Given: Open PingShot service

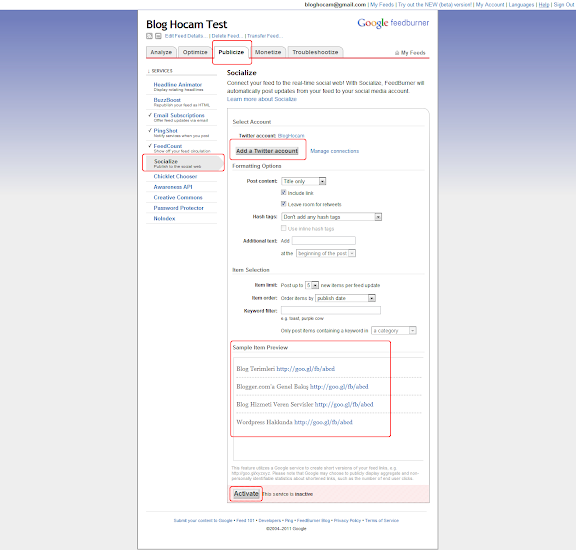Looking at the screenshot, I should coord(165,131).
